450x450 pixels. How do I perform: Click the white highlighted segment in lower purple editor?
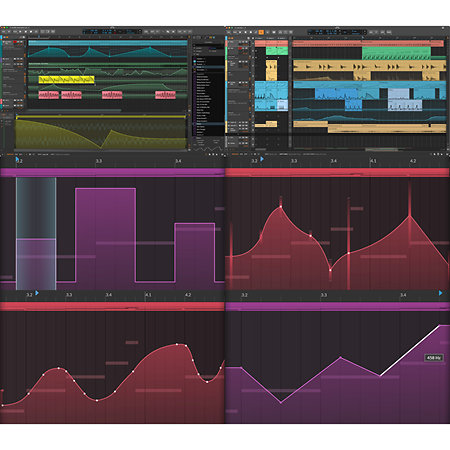410,351
